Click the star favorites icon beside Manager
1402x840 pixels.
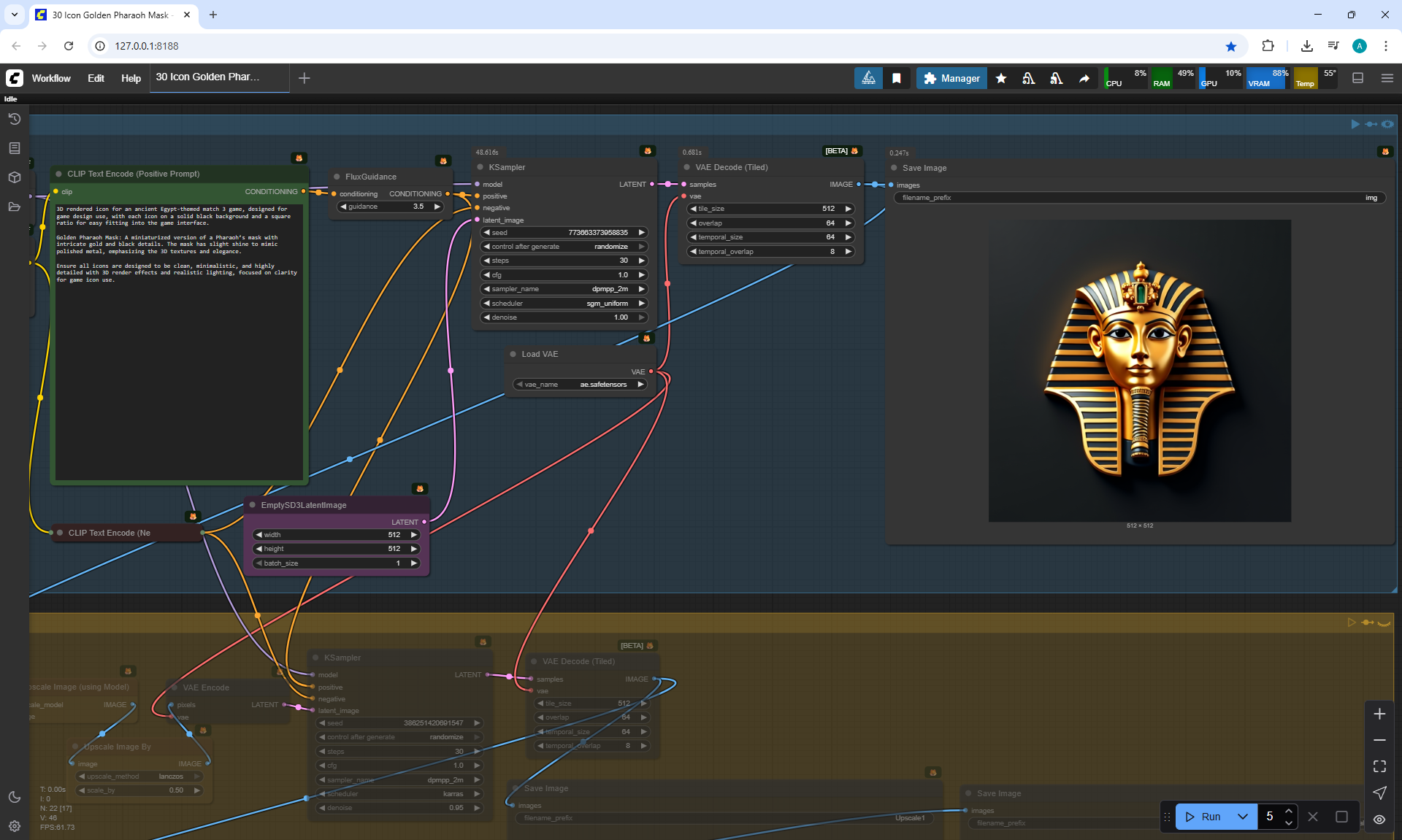(x=1001, y=78)
